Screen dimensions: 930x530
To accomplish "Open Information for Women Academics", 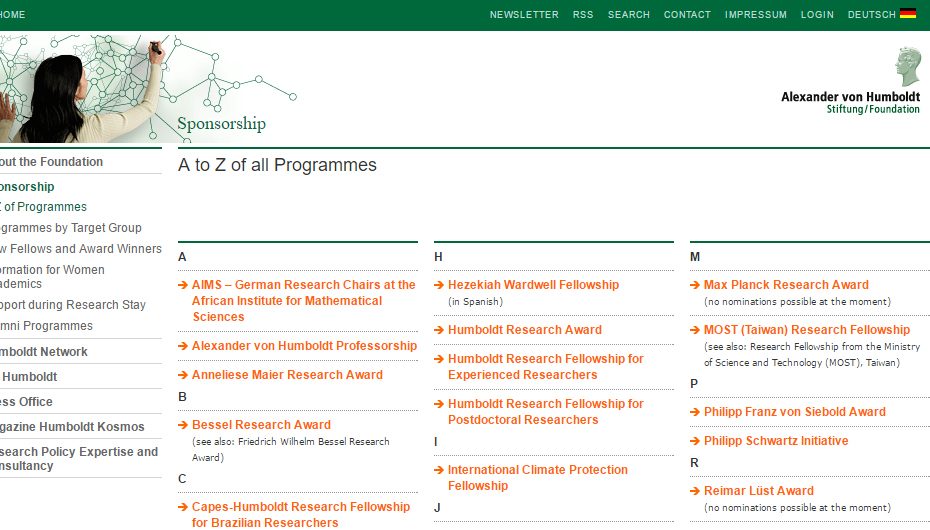I will (52, 277).
